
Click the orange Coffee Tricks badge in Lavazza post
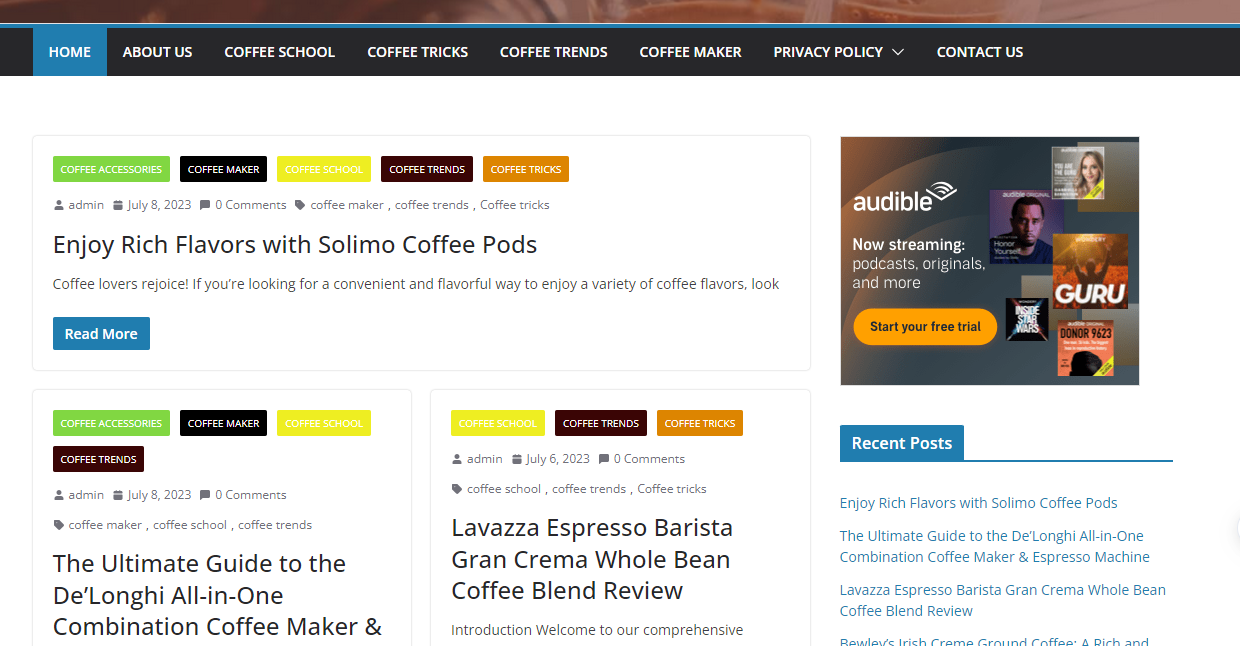pyautogui.click(x=699, y=424)
